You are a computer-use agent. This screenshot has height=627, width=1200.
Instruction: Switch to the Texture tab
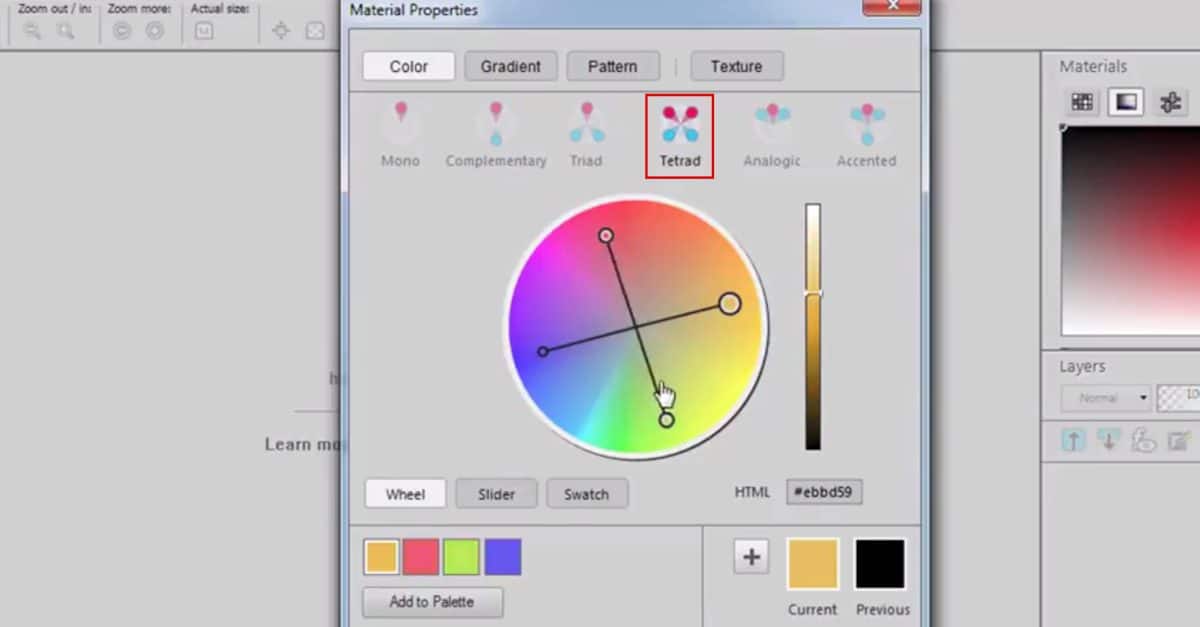(737, 66)
